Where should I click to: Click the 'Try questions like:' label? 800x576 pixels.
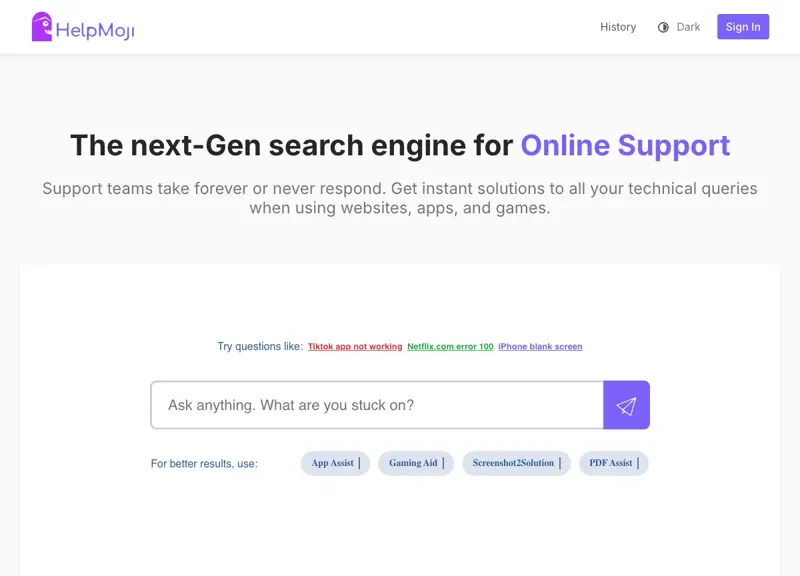[x=260, y=347]
